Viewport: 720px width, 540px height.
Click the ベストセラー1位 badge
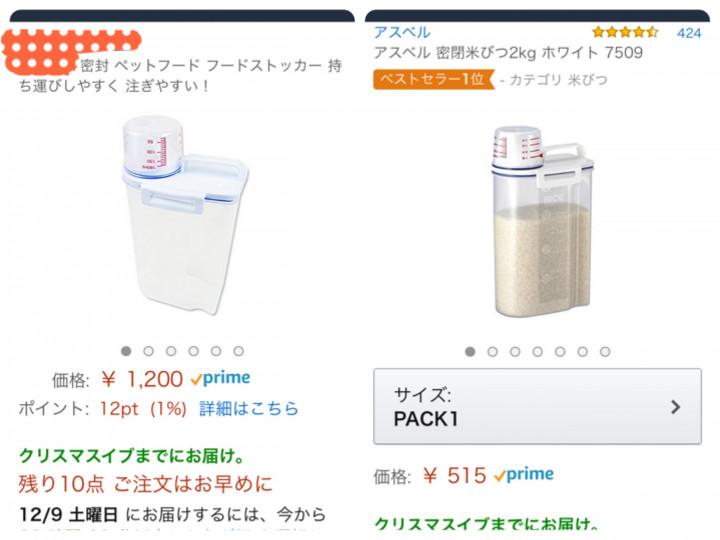[434, 79]
